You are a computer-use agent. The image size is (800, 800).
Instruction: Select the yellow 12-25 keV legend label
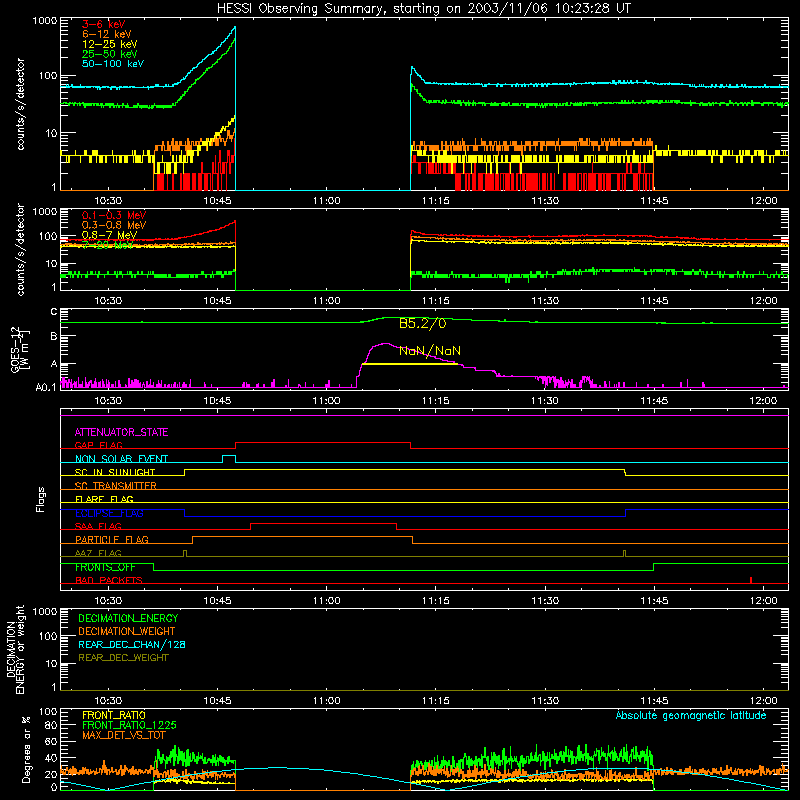coord(109,44)
